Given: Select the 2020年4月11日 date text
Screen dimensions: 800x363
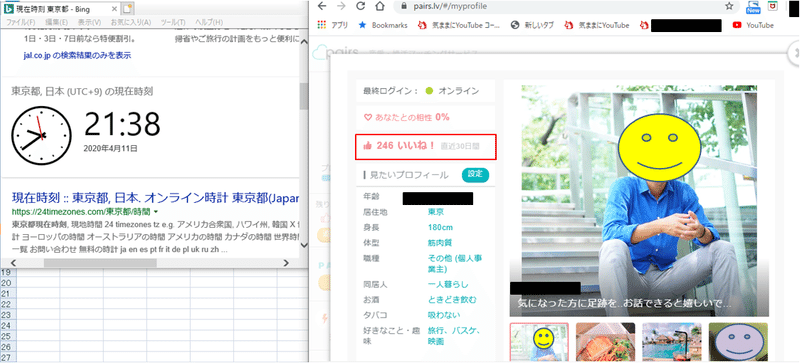Looking at the screenshot, I should 111,149.
